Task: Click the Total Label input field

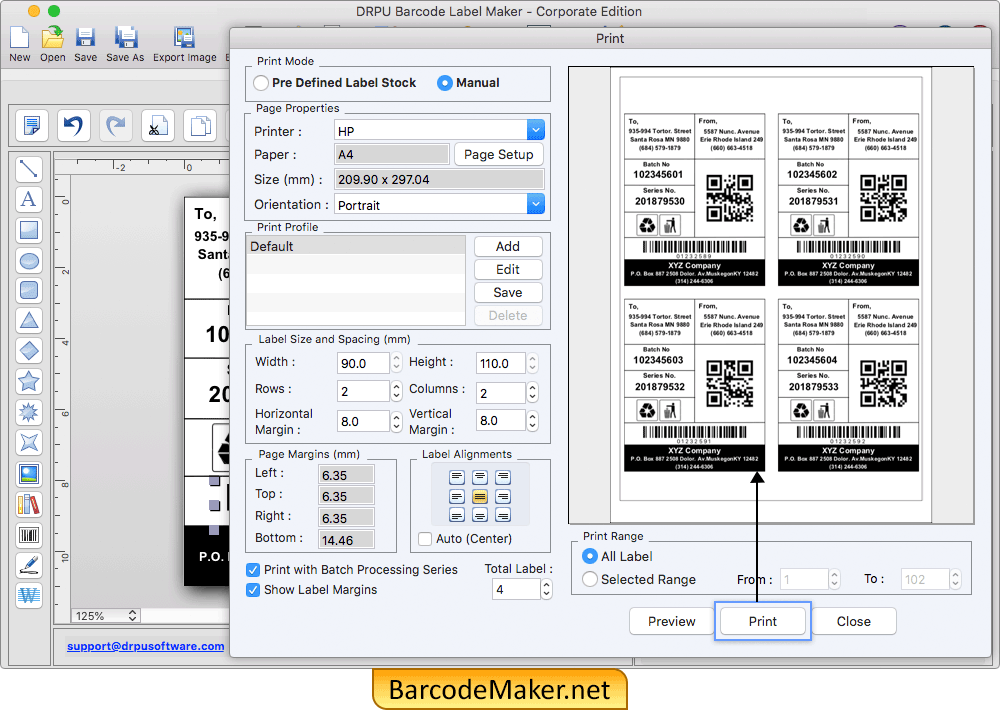Action: 516,589
